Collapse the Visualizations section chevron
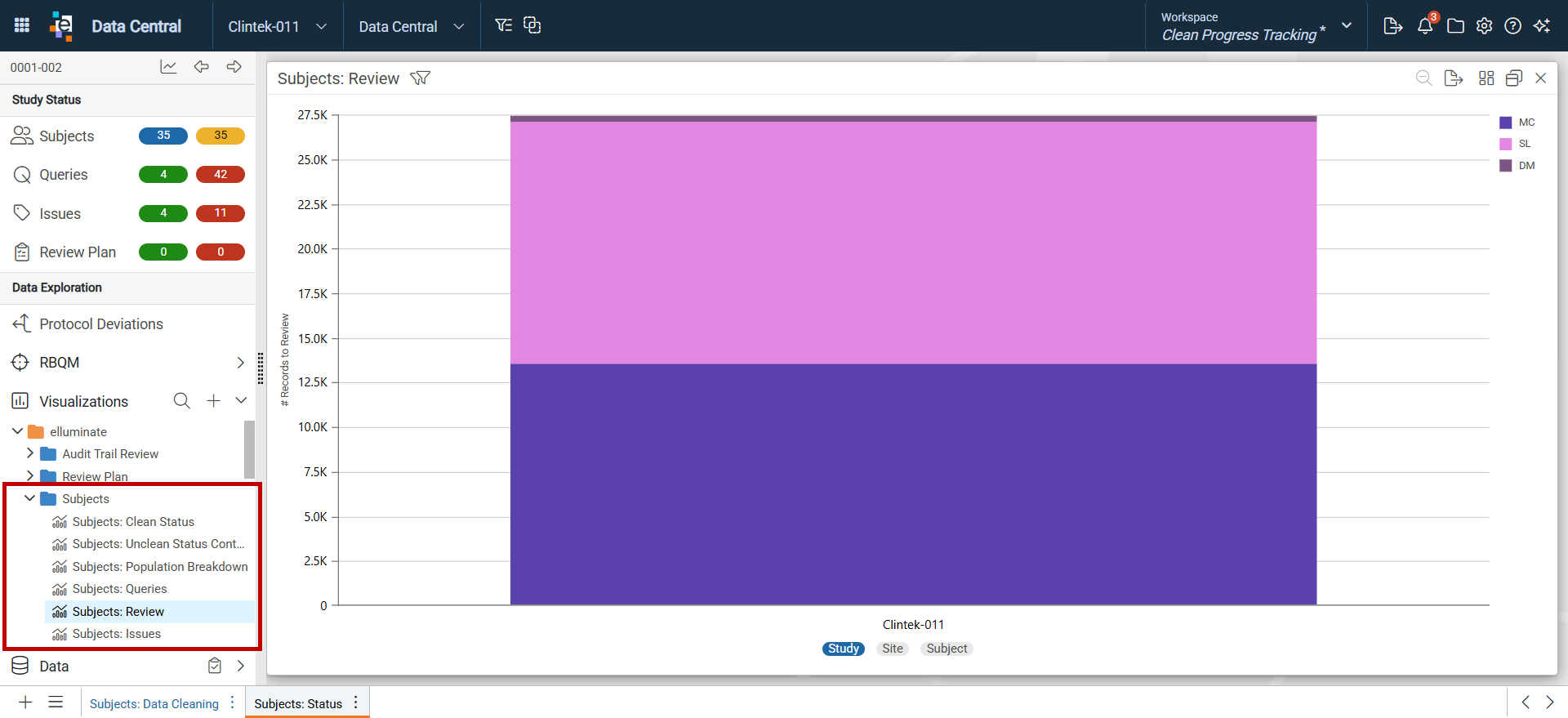The image size is (1568, 718). (x=241, y=401)
